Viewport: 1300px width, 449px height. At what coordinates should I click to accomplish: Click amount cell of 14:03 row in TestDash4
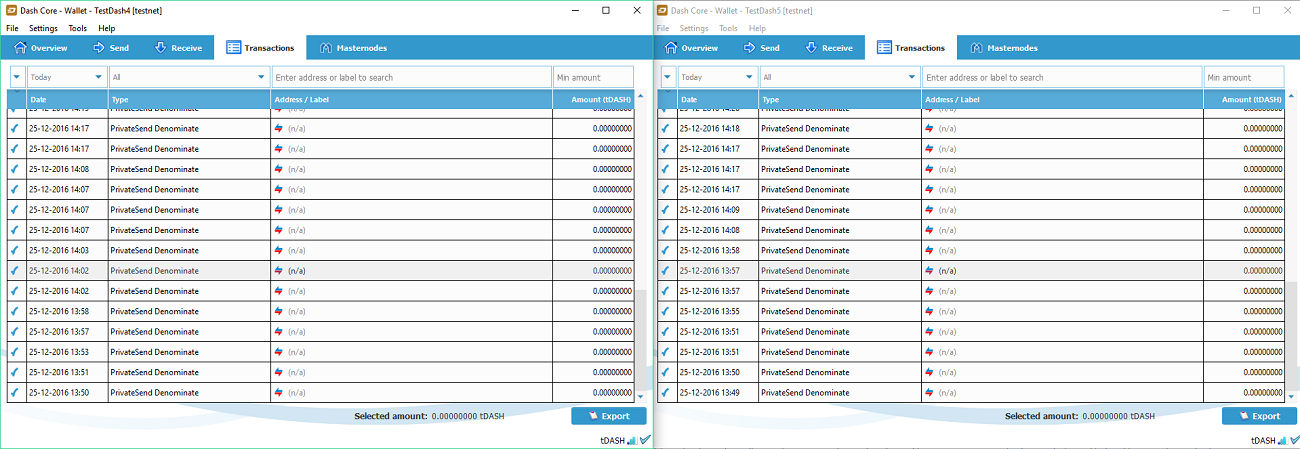(x=593, y=250)
